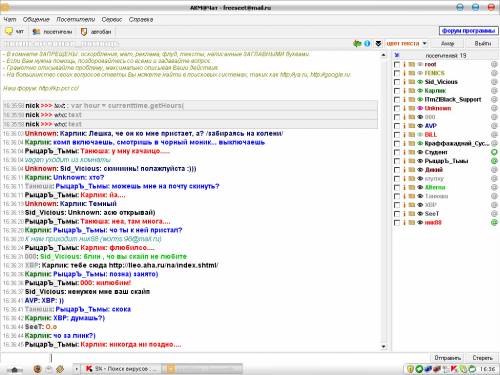This screenshot has width=500, height=375.
Task: Click the info icon beside SeeT
Action: click(405, 214)
